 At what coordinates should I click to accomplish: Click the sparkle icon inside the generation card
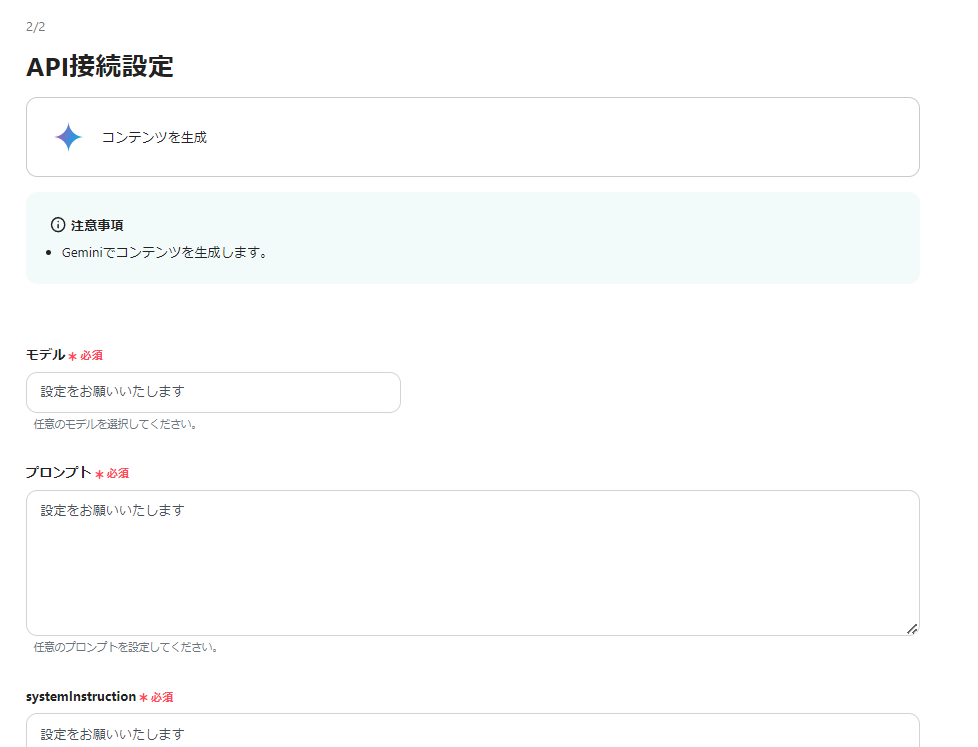[67, 137]
